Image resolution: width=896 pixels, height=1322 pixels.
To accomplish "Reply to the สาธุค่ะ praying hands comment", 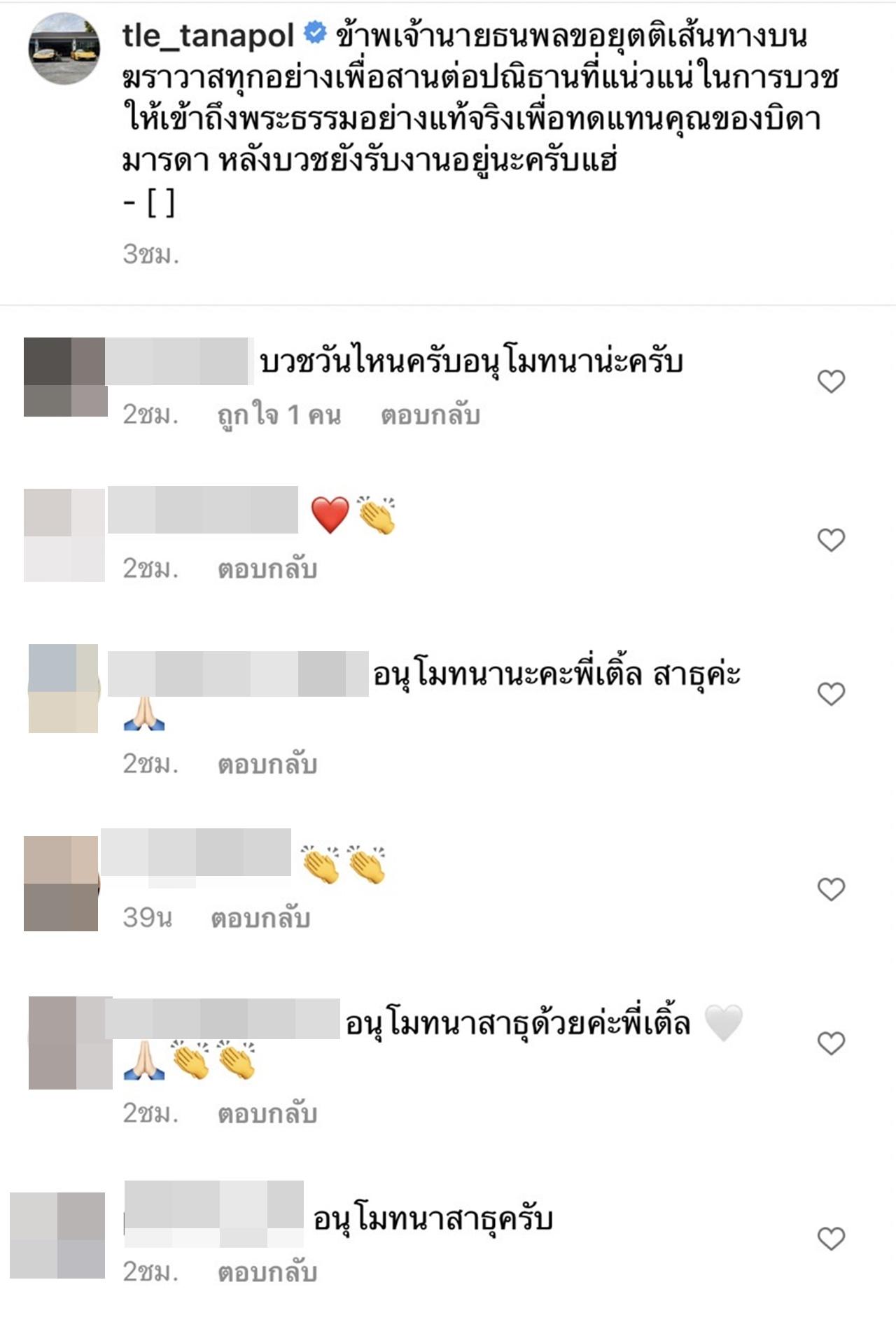I will point(267,765).
